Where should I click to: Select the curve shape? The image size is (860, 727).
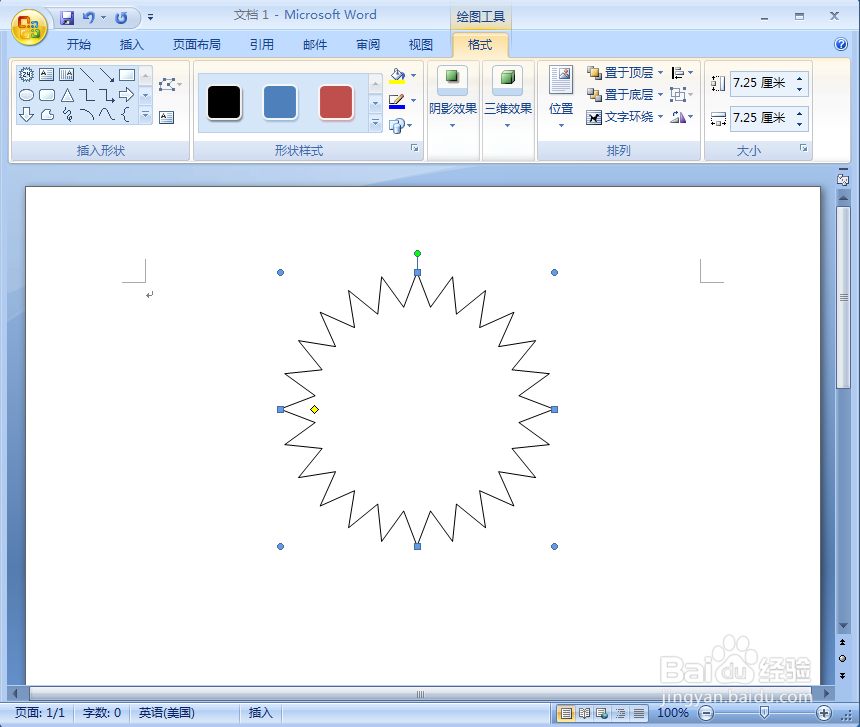[106, 114]
